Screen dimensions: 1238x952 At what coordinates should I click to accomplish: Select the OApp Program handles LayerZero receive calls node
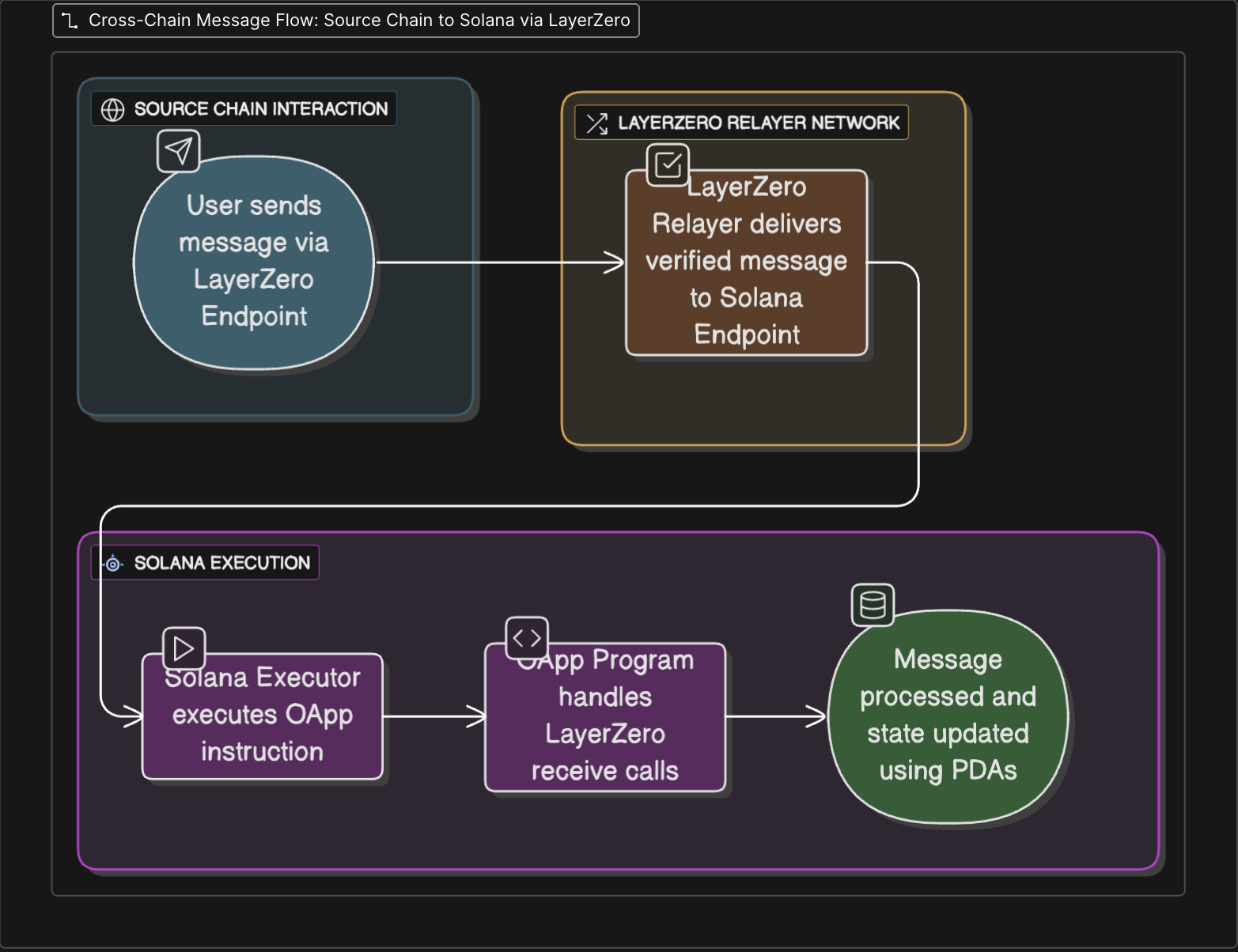click(605, 717)
